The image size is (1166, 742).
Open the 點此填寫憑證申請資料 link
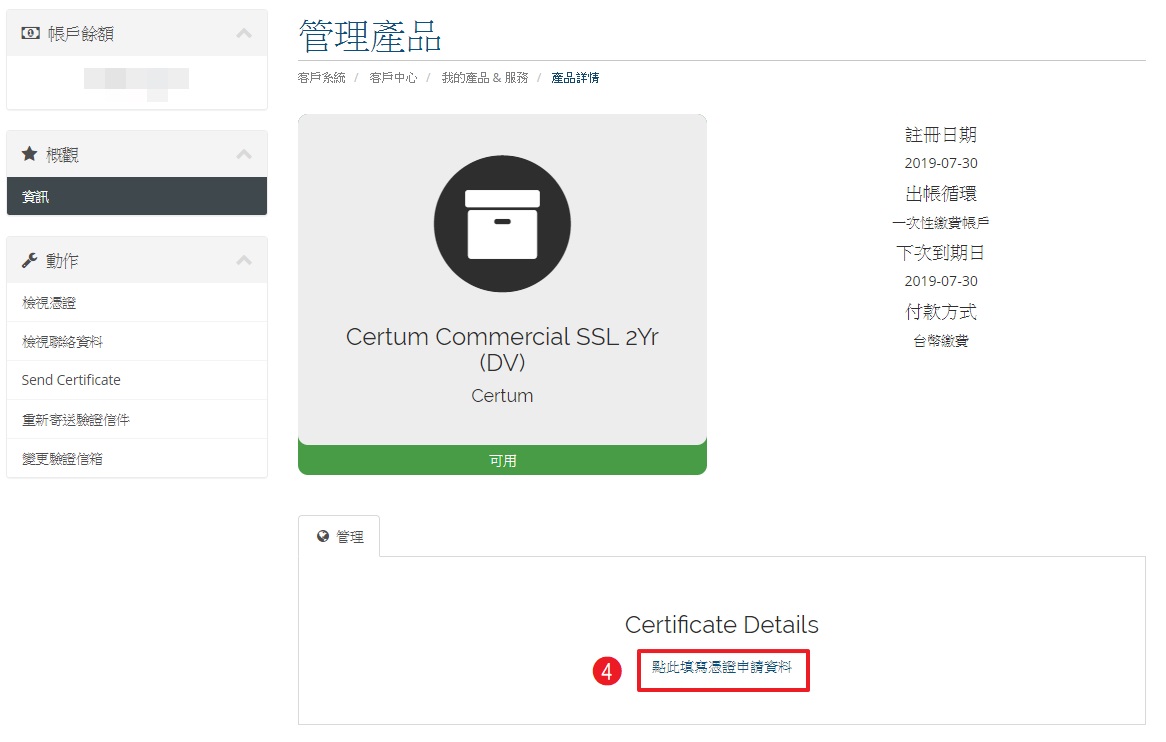click(x=722, y=667)
